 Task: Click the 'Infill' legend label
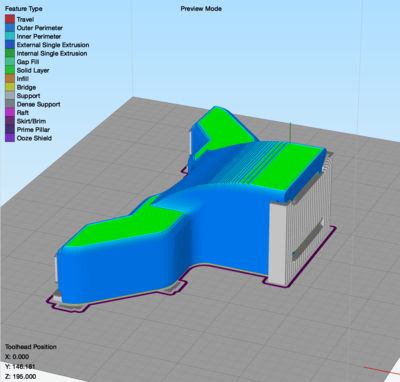pyautogui.click(x=23, y=79)
